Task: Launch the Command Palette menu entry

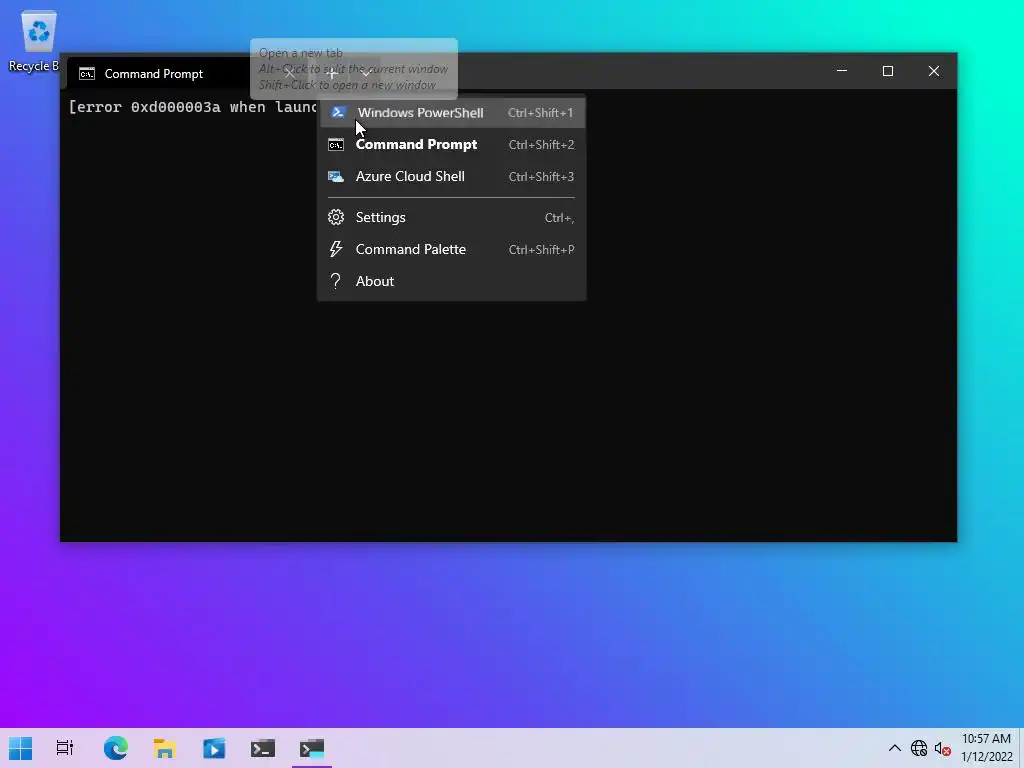Action: coord(452,249)
